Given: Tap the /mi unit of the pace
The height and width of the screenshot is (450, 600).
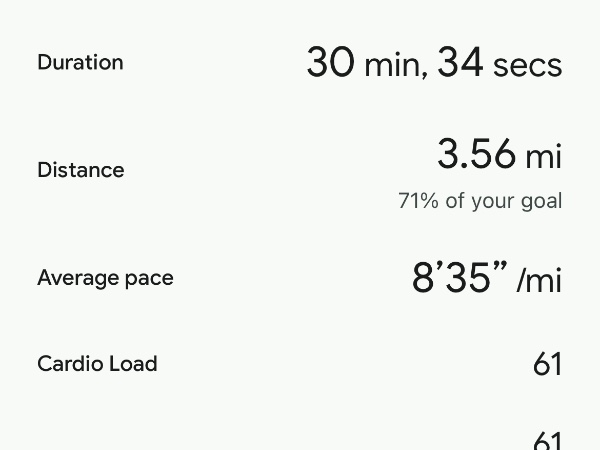Looking at the screenshot, I should pos(540,281).
